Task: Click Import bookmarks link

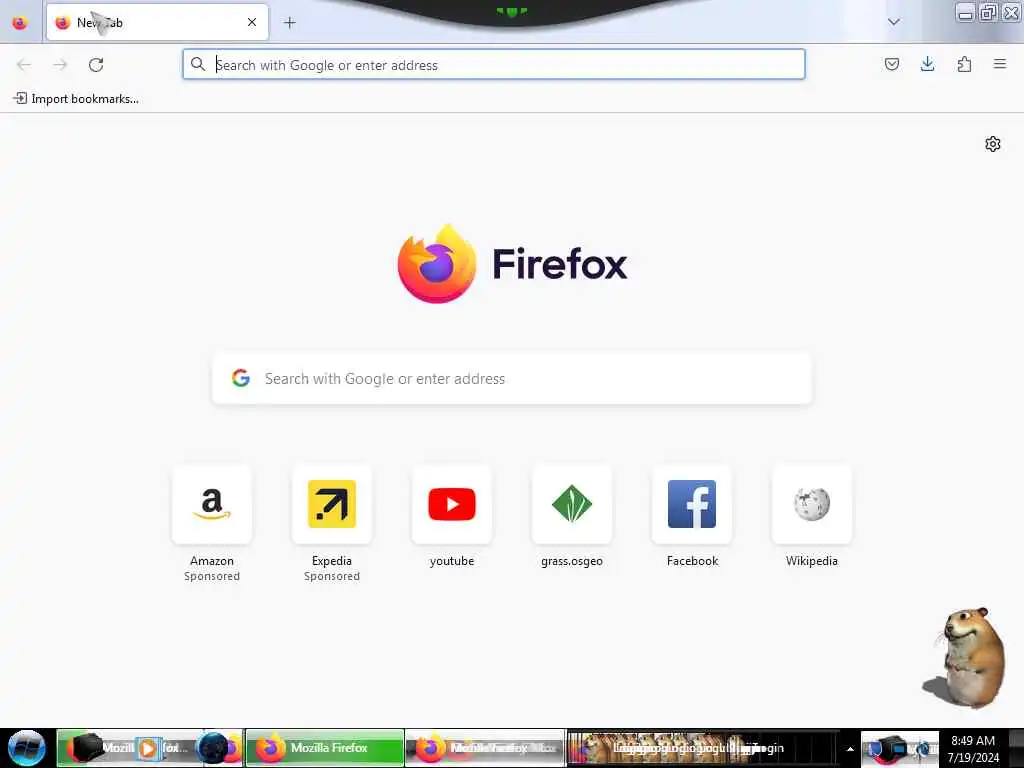Action: 76,99
